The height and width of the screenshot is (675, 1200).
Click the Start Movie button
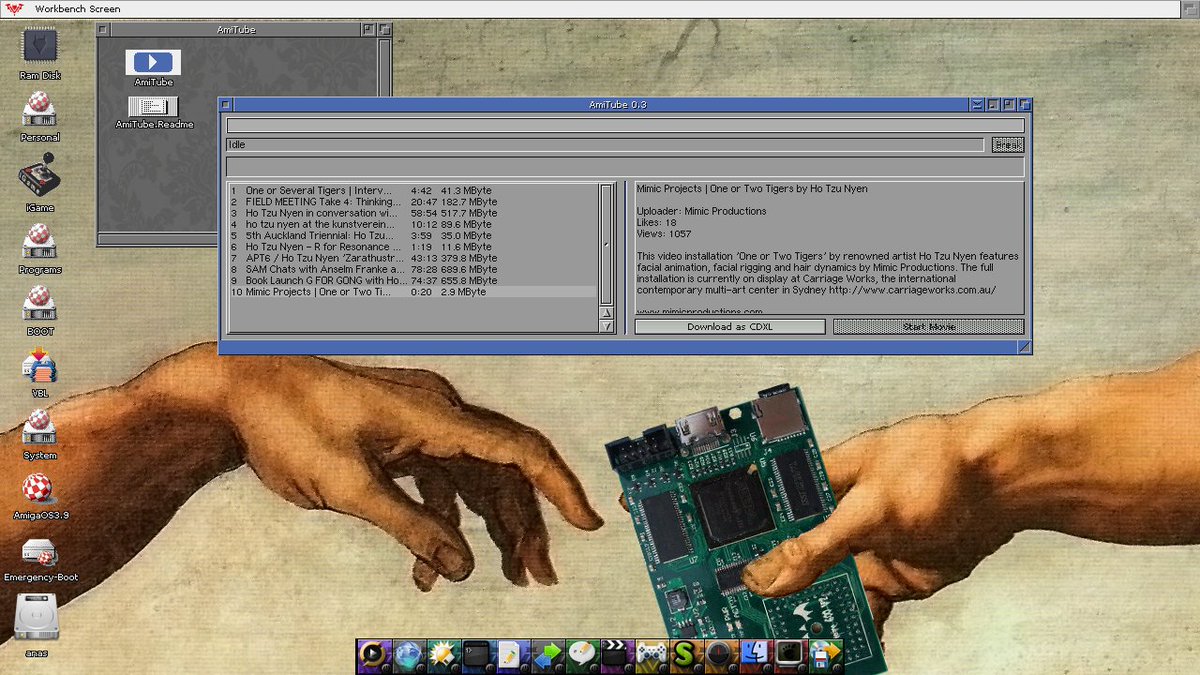[929, 327]
